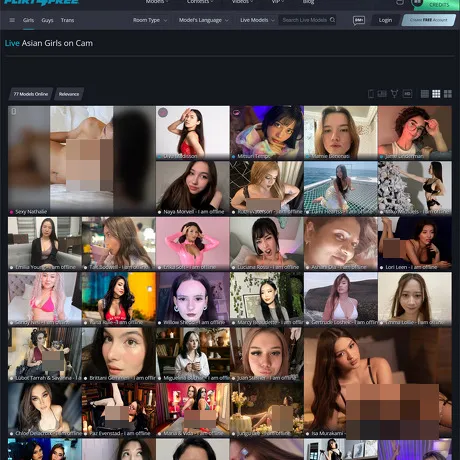Screen dimensions: 460x460
Task: Click the round badge icon on the Diva Madison thumbnail
Action: tap(163, 113)
